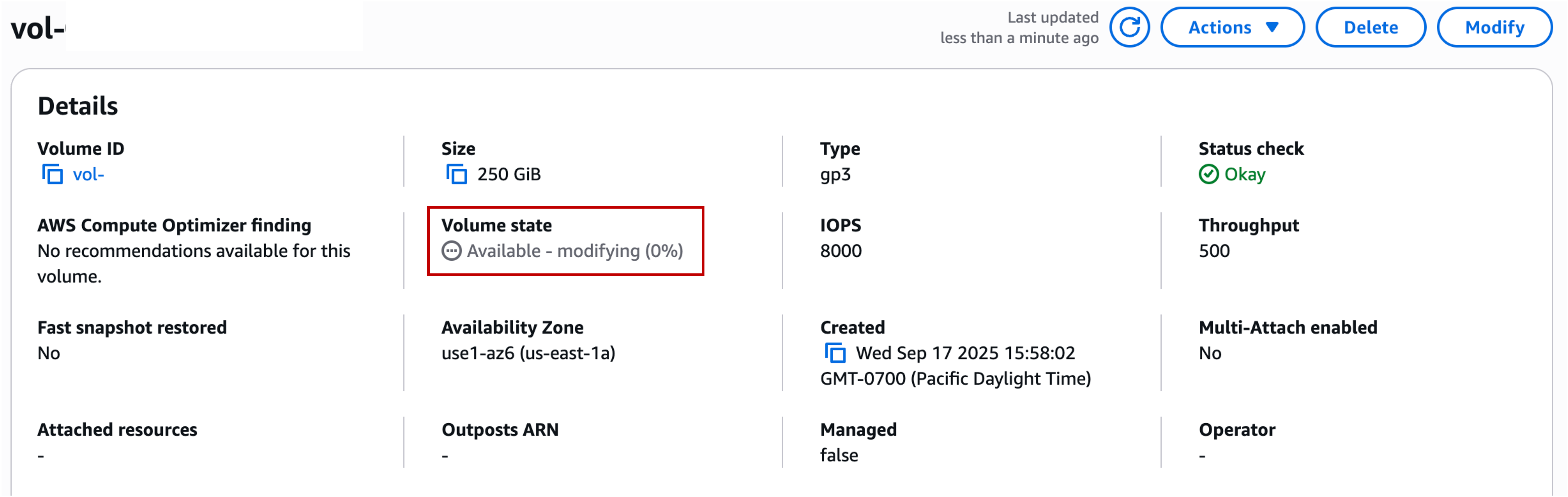Viewport: 1568px width, 497px height.
Task: Click the 'Availability Zone' label
Action: [512, 329]
